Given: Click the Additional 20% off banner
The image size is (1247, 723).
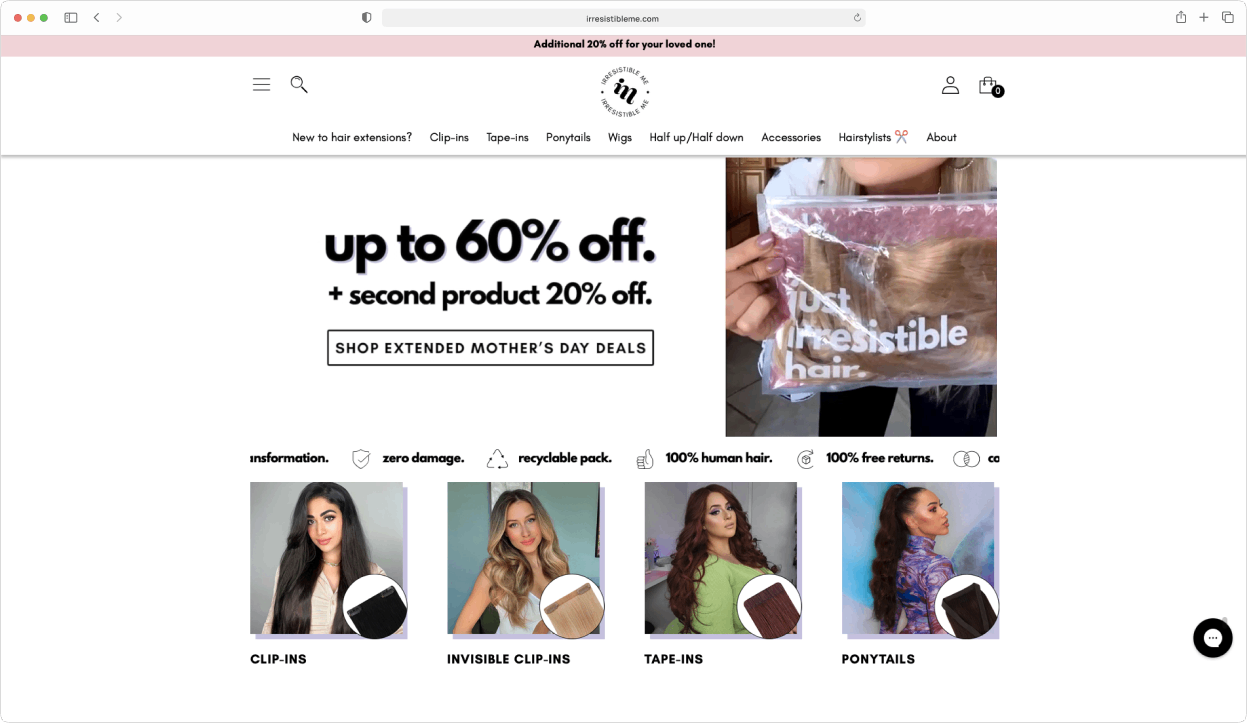Looking at the screenshot, I should [624, 45].
